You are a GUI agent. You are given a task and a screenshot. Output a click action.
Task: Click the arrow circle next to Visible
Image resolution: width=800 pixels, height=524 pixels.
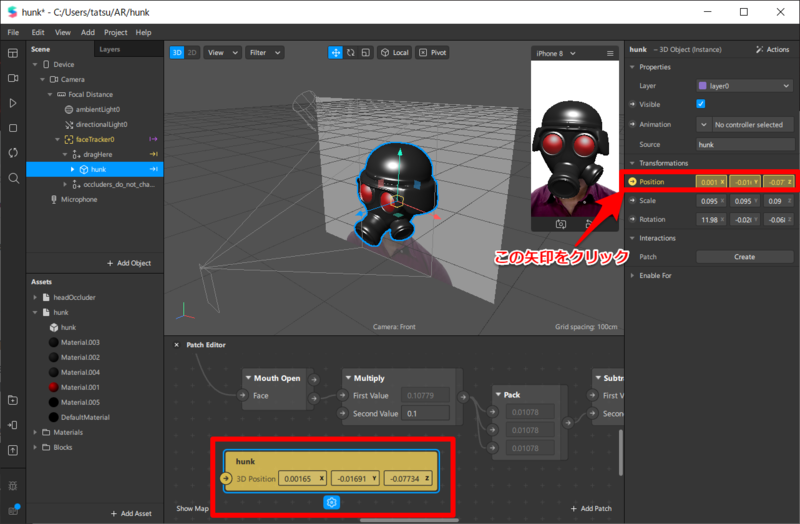coord(632,104)
